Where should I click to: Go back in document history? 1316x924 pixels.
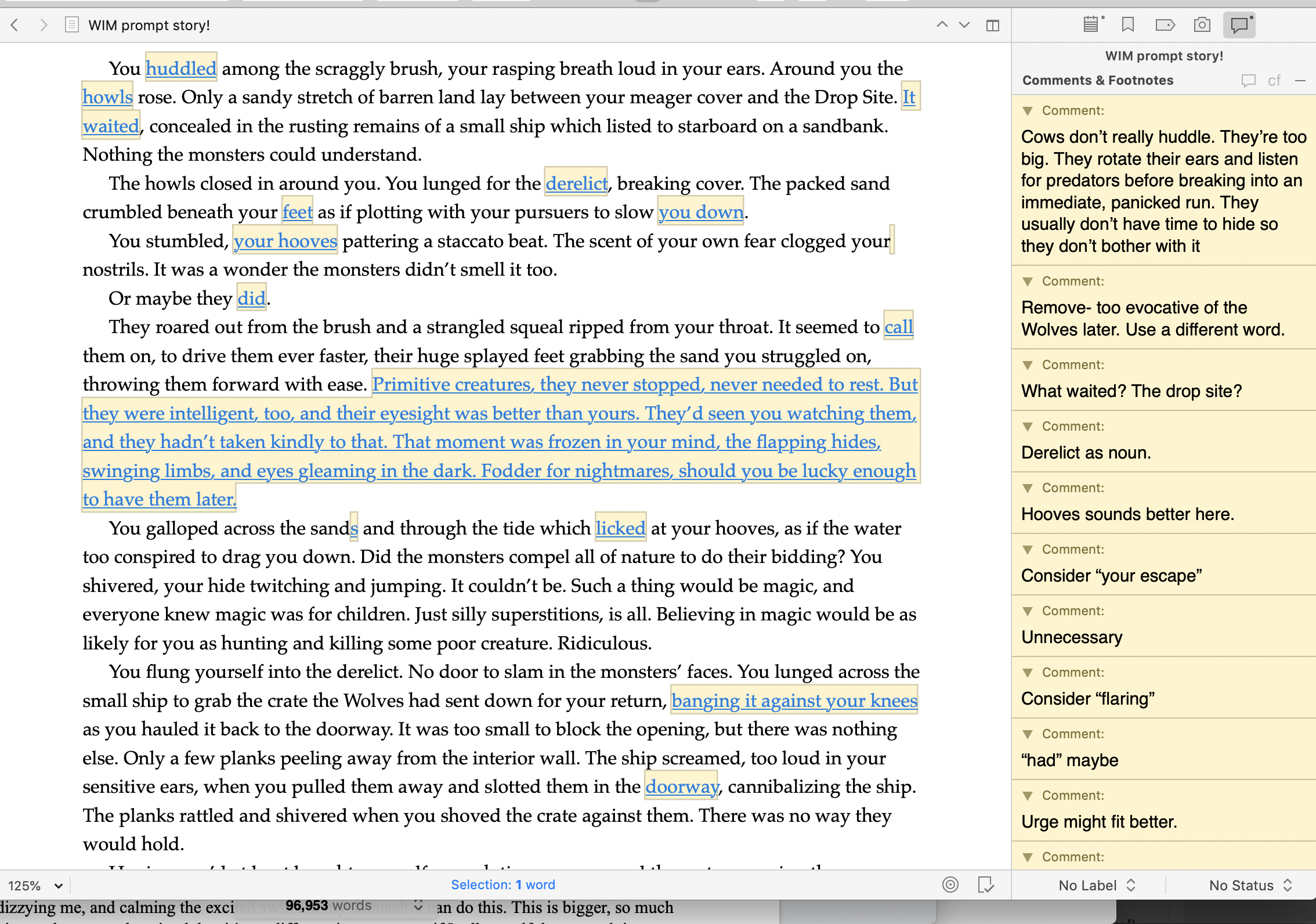tap(15, 25)
